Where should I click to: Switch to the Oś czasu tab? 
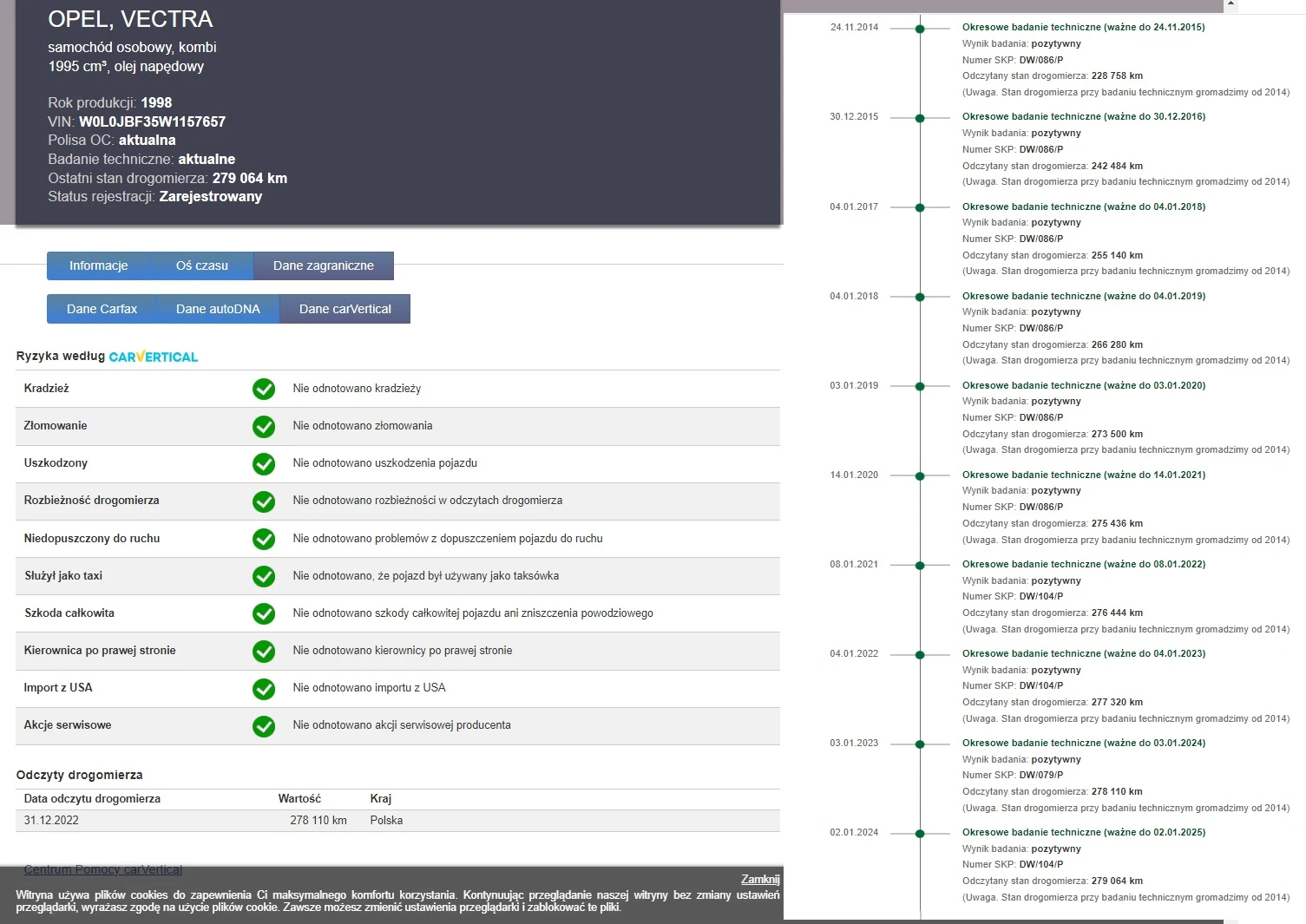tap(202, 265)
